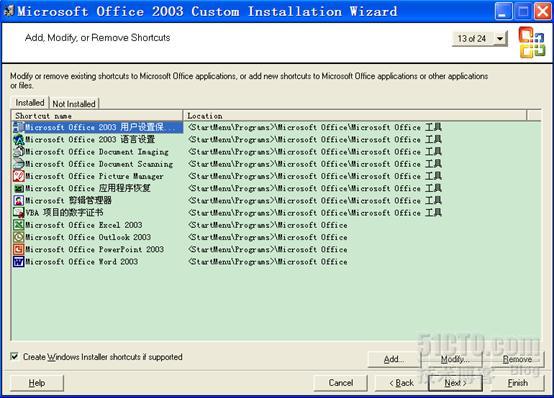Click the Modify... button
This screenshot has width=554, height=398.
click(455, 359)
